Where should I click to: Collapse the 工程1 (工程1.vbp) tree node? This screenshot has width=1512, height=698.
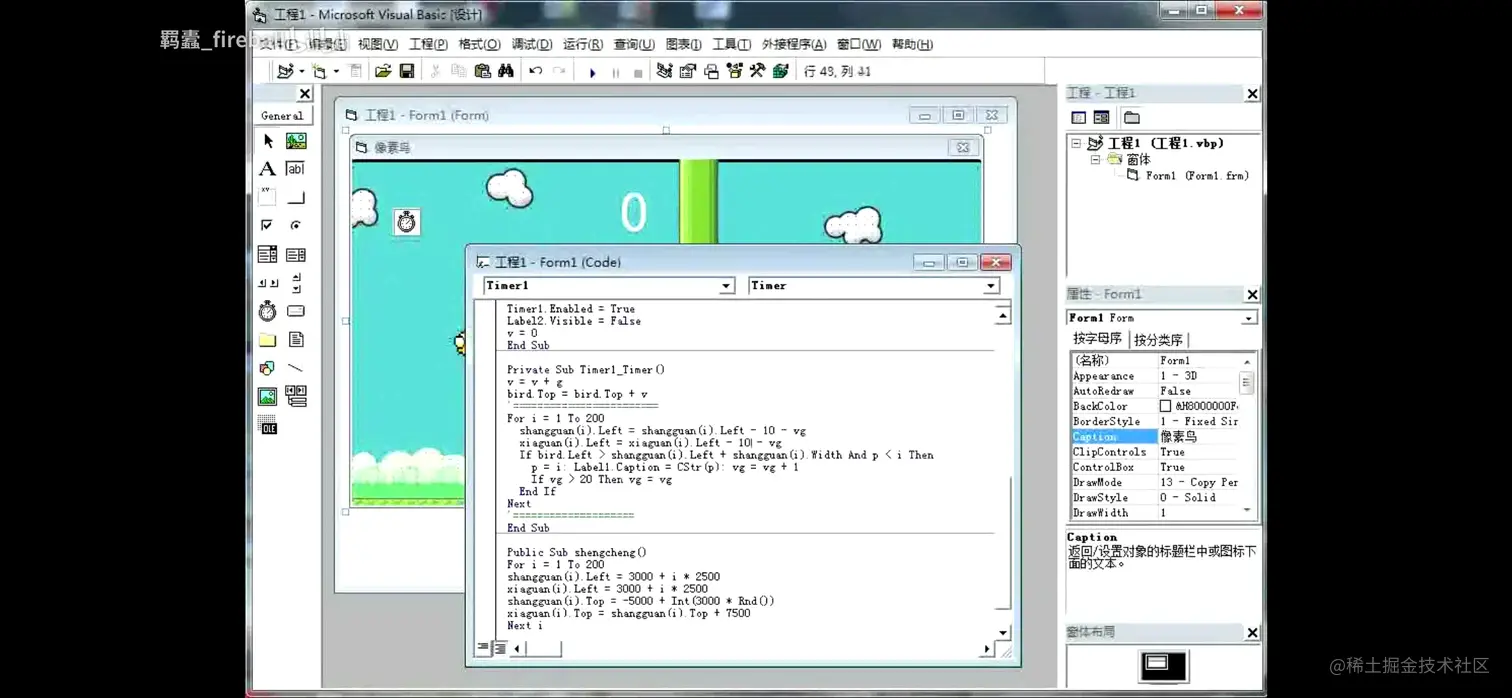click(1077, 144)
